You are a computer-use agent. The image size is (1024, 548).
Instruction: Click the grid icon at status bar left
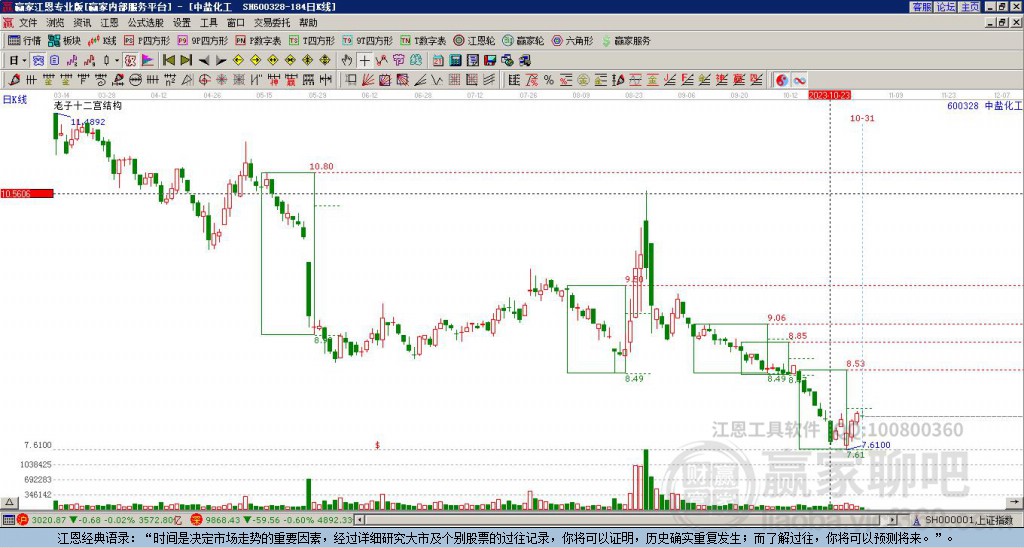click(x=8, y=520)
